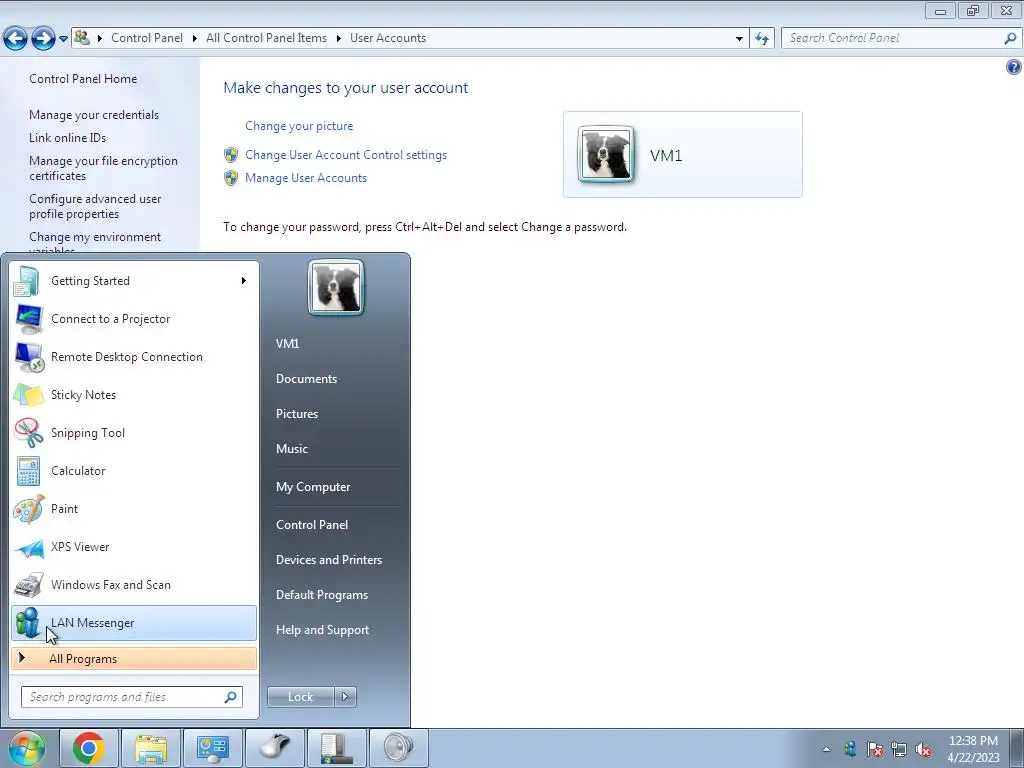Screen dimensions: 1024x768
Task: Open XPS Viewer icon
Action: pyautogui.click(x=28, y=547)
